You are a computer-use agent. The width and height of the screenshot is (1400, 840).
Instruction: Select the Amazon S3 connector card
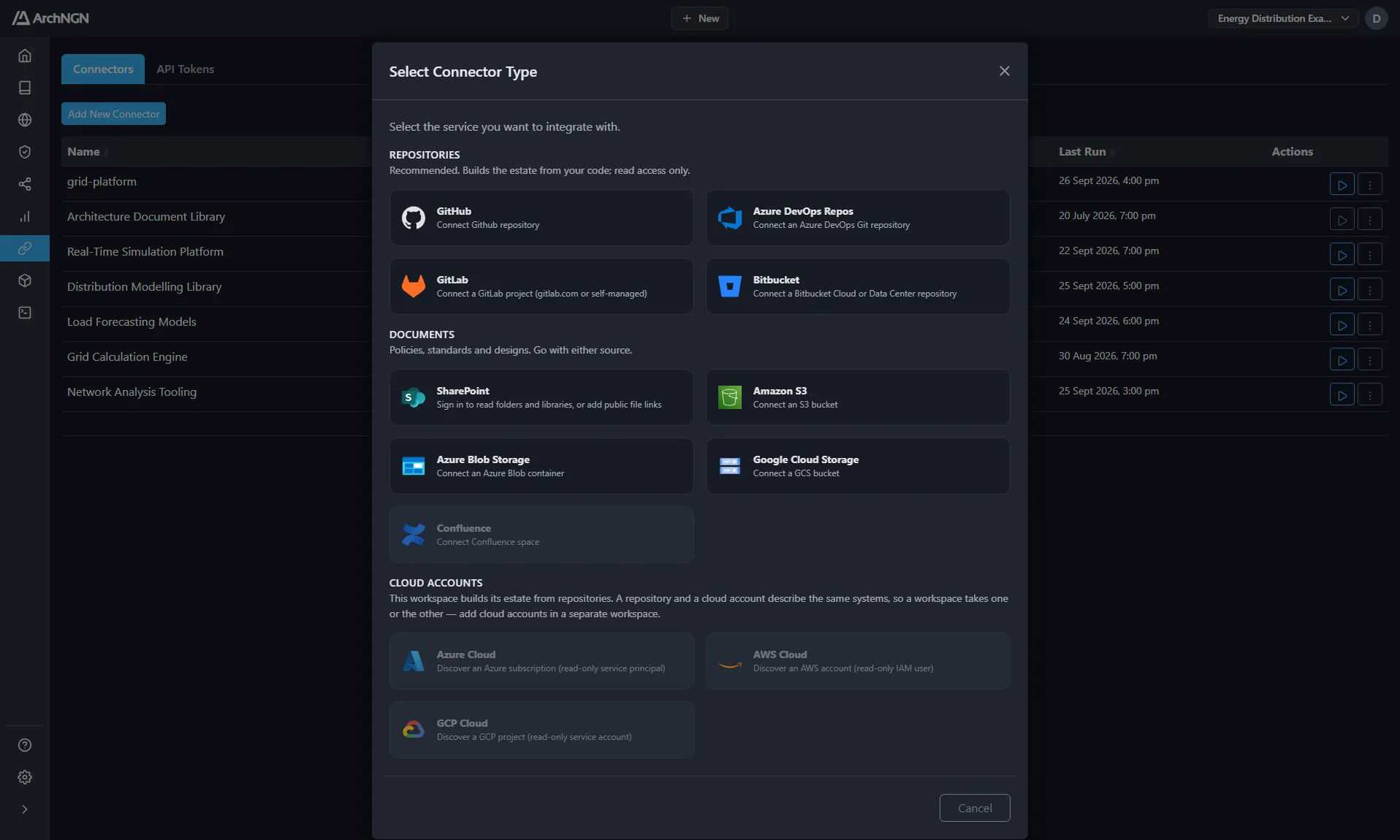pyautogui.click(x=858, y=397)
